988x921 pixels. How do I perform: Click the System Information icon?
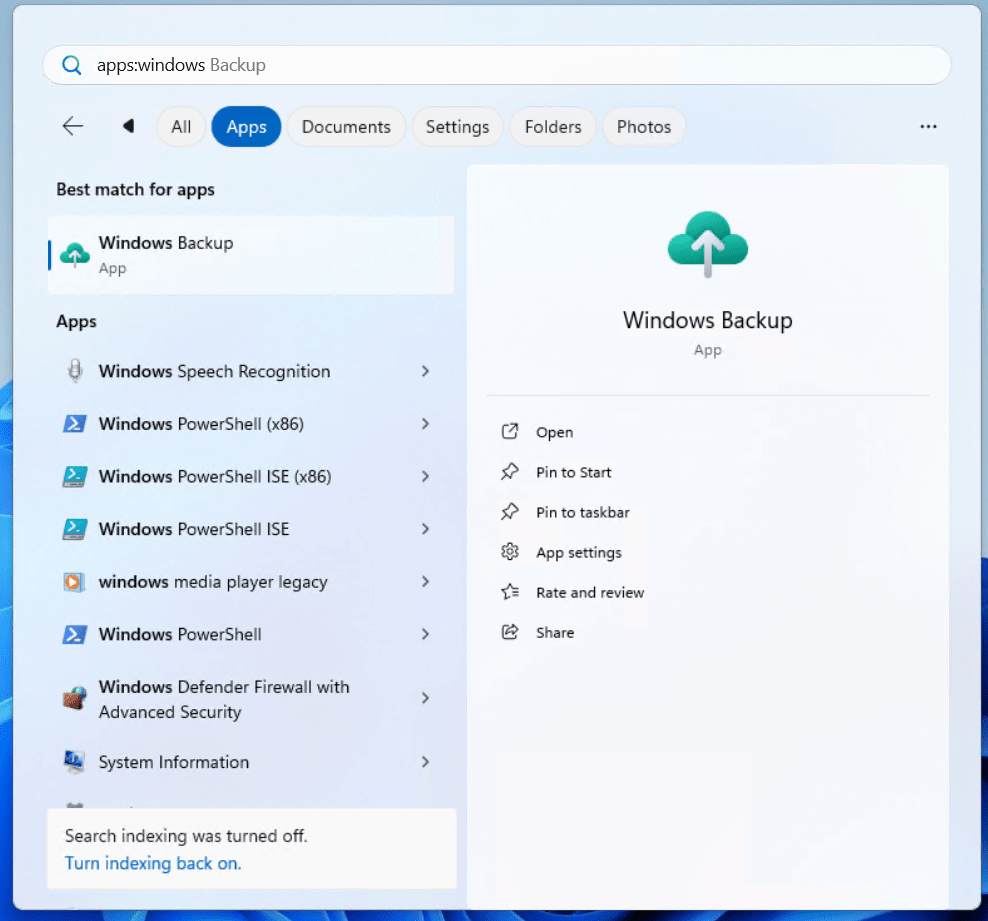[x=75, y=762]
